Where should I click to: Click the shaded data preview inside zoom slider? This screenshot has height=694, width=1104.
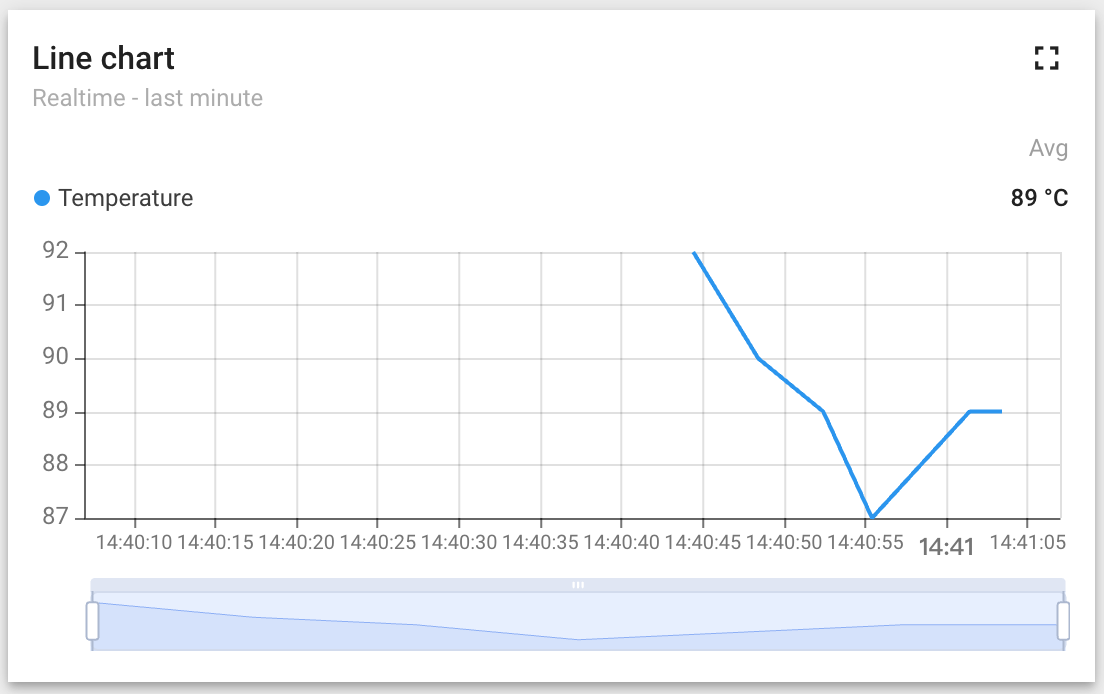point(578,630)
